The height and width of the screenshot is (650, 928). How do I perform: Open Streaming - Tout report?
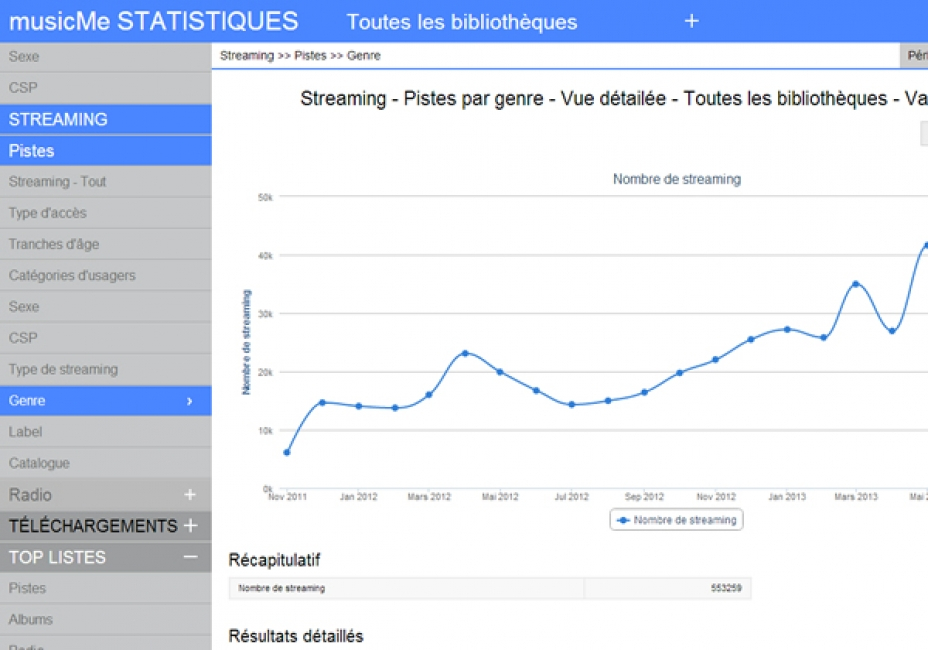click(x=105, y=182)
